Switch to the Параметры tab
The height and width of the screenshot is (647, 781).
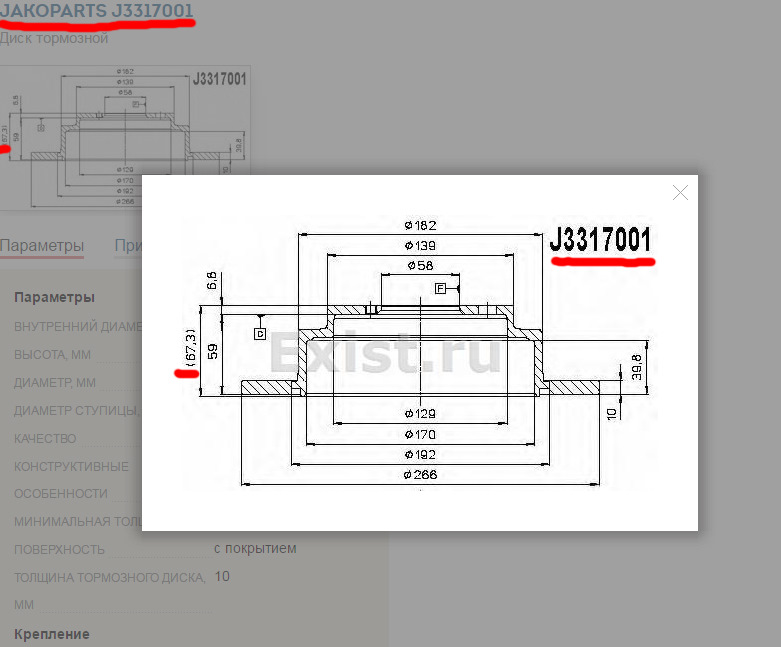(x=42, y=246)
